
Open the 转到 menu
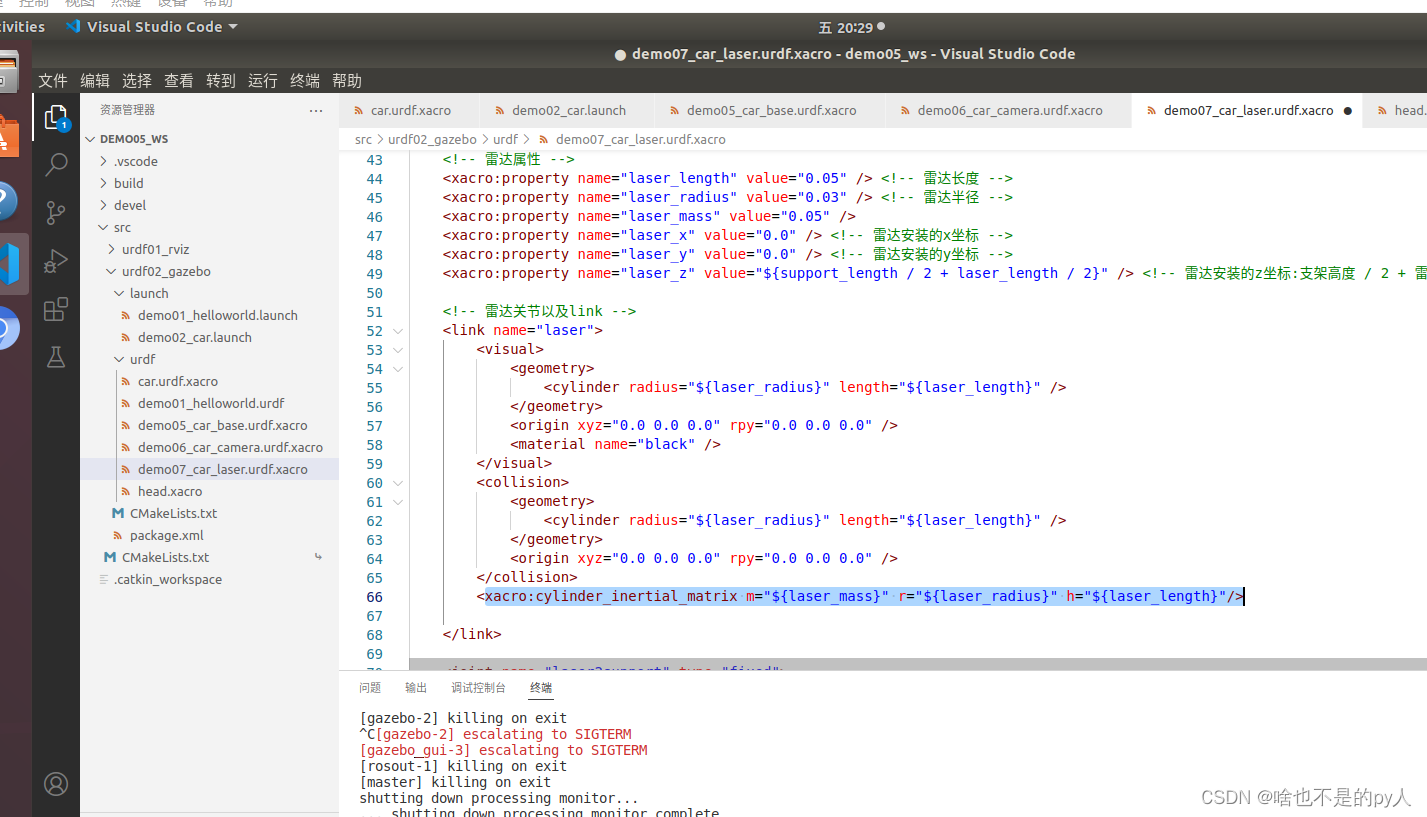(221, 81)
